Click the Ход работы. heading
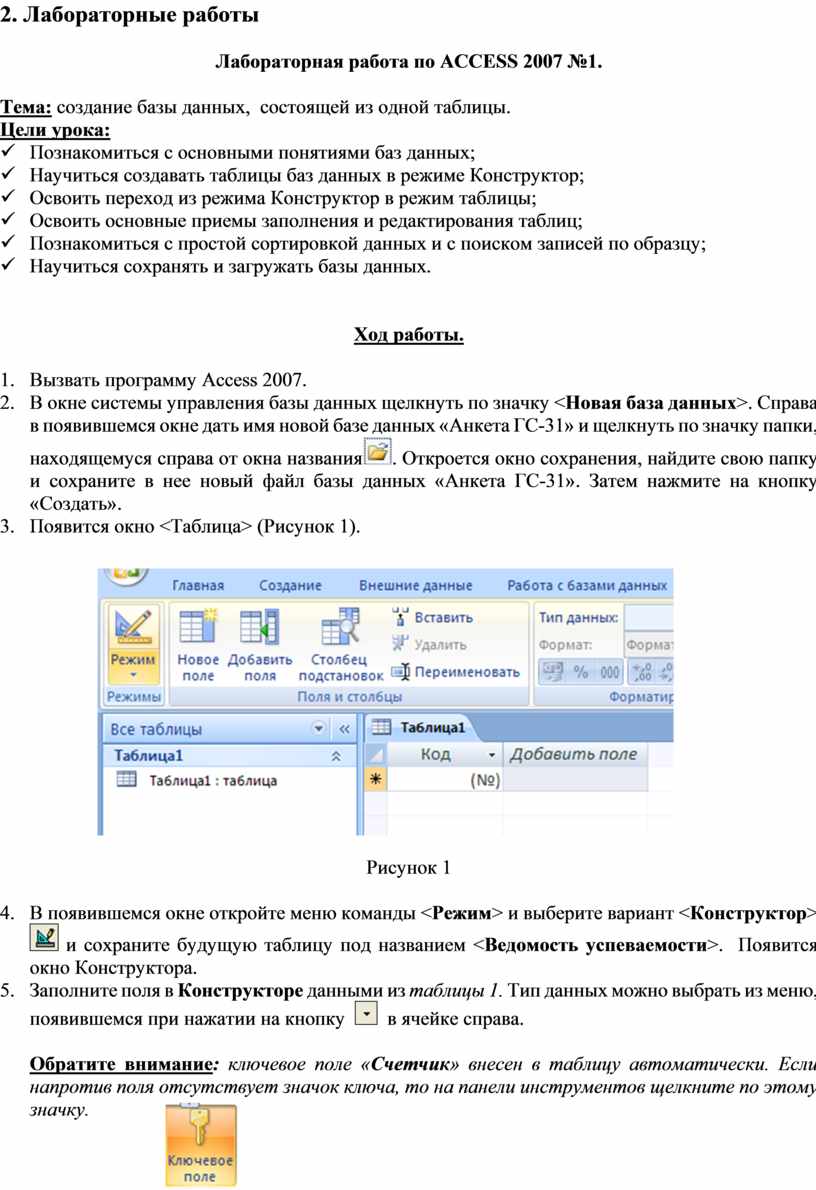Screen dimensions: 816x1190 click(x=408, y=335)
